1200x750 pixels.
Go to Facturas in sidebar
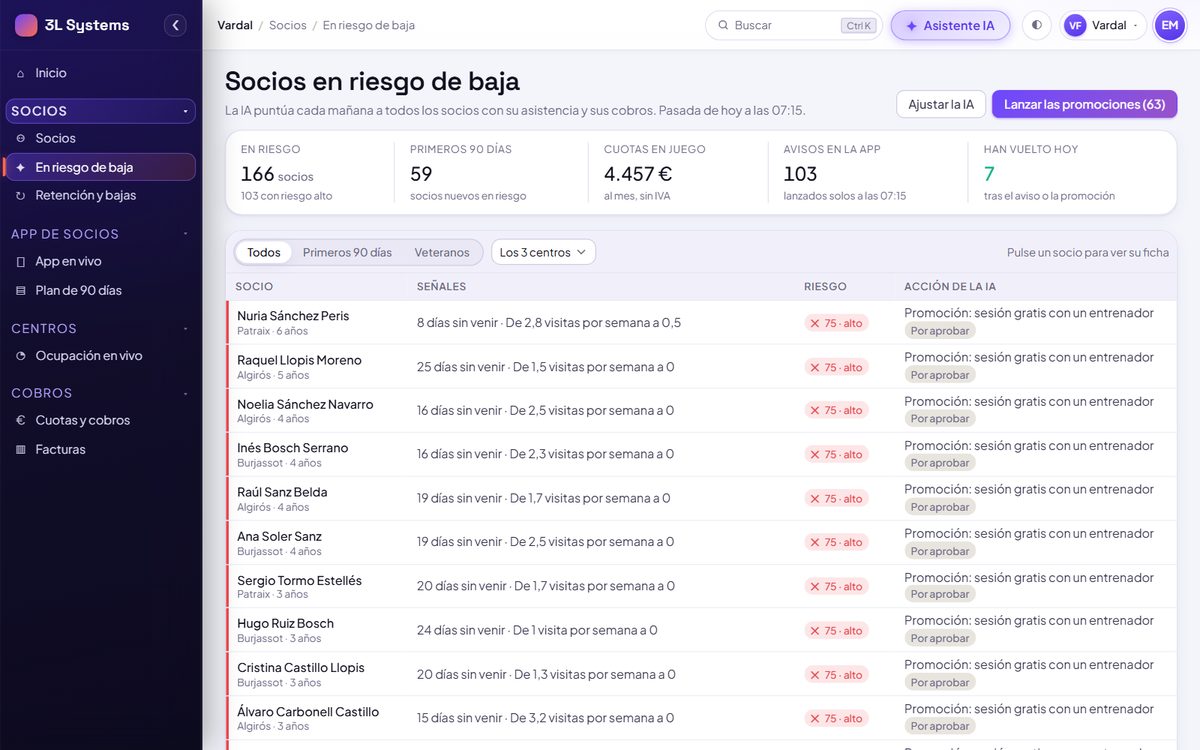click(100, 450)
